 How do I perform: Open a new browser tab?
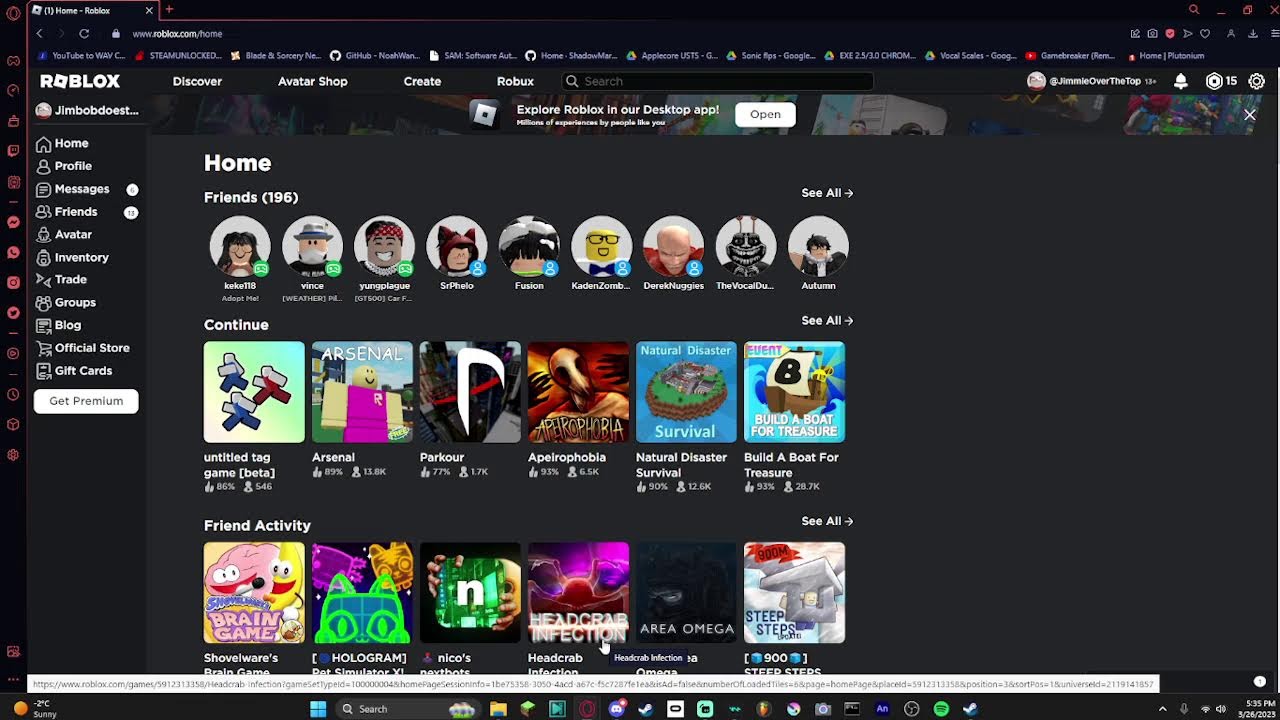pyautogui.click(x=169, y=9)
